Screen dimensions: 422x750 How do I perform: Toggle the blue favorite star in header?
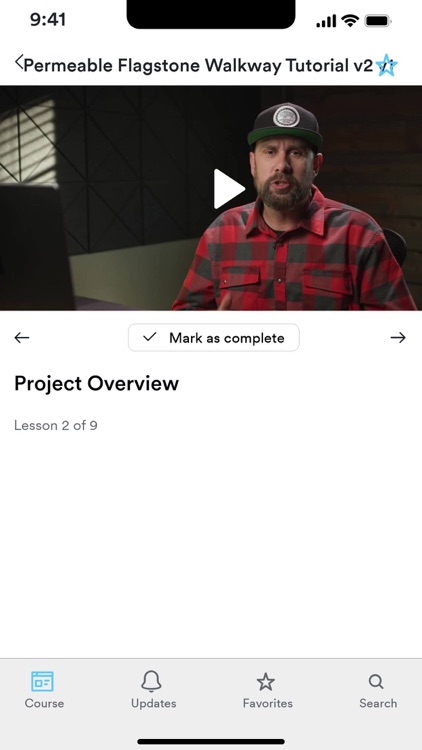pos(386,65)
